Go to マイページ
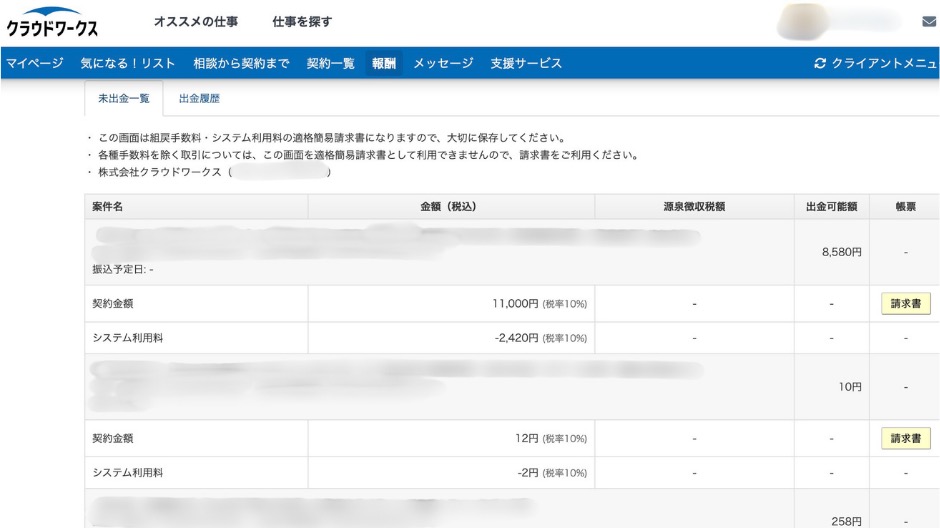This screenshot has width=940, height=528. [36, 63]
